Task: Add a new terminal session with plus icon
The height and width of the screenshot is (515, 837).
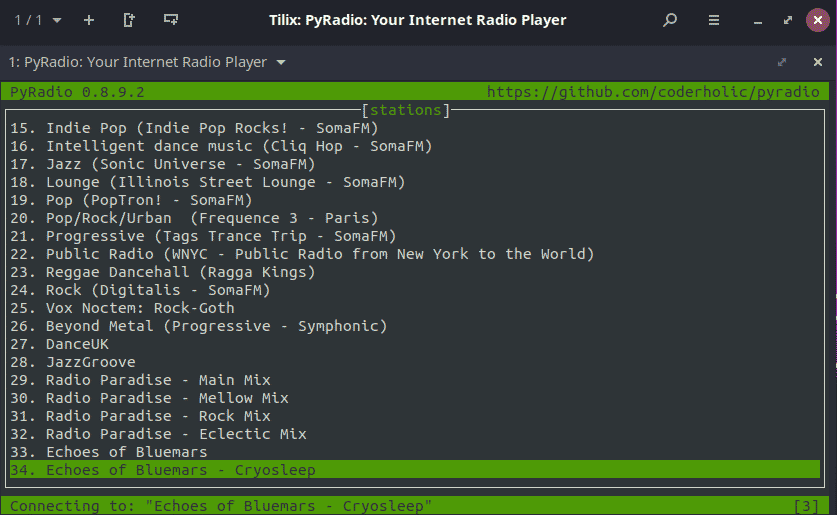Action: pos(89,20)
